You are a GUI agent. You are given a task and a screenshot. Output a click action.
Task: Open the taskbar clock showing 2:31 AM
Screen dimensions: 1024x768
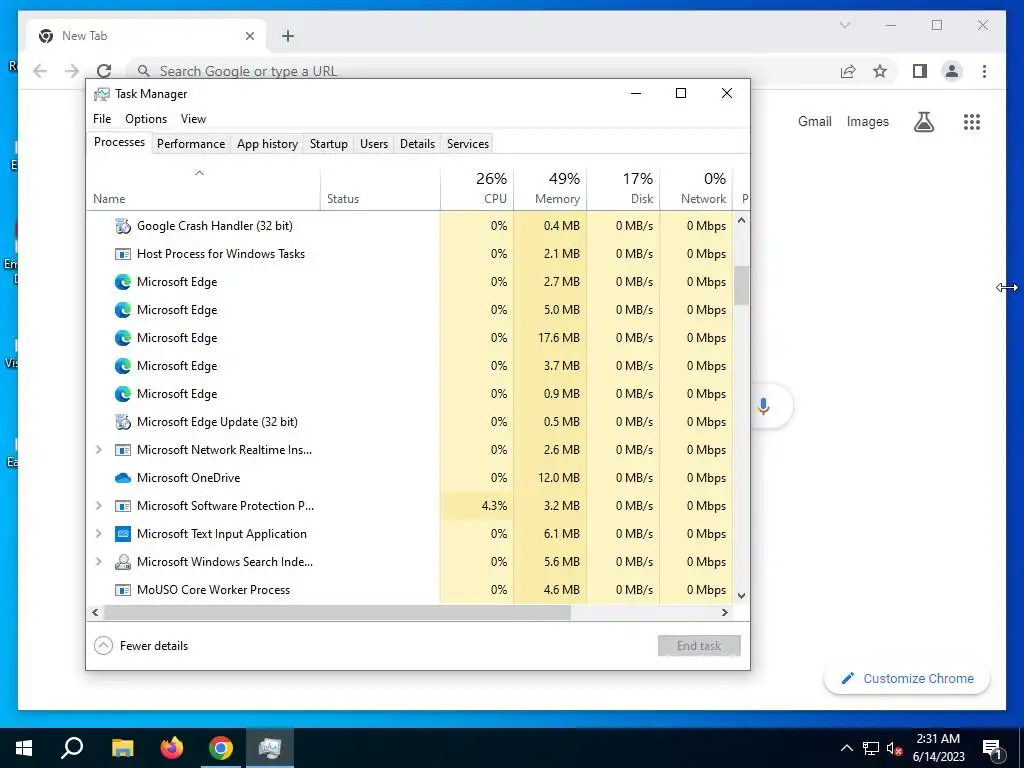pos(938,748)
